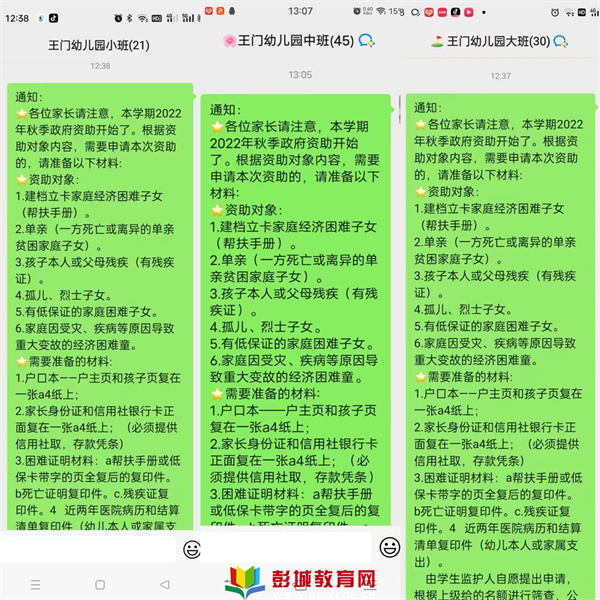Tap '资助对象:' heading in the 大班 message
This screenshot has height=600, width=600.
(453, 191)
